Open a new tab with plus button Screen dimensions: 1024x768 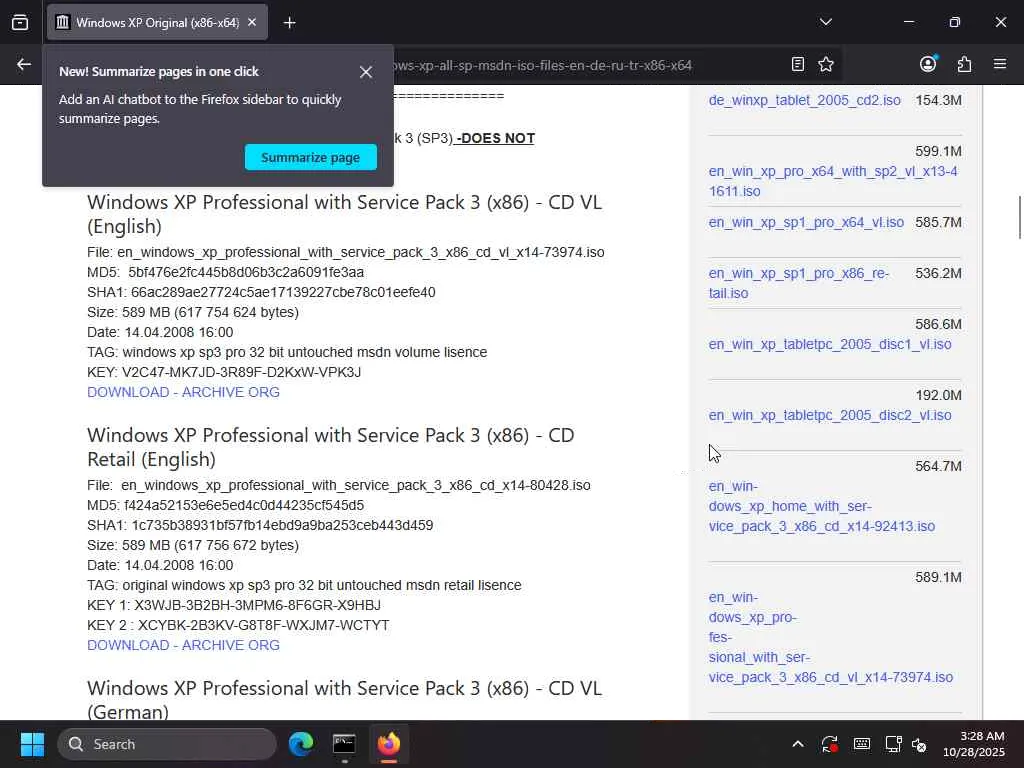pos(289,23)
